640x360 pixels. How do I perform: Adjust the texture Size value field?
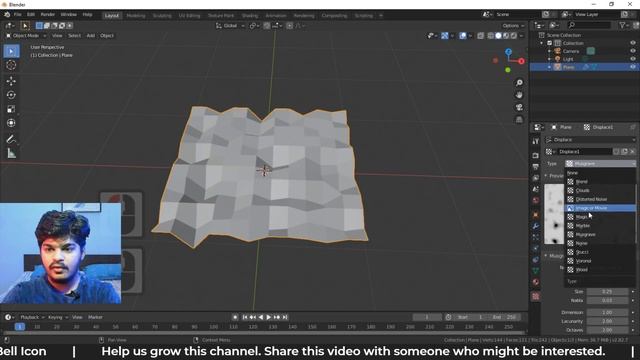point(607,291)
